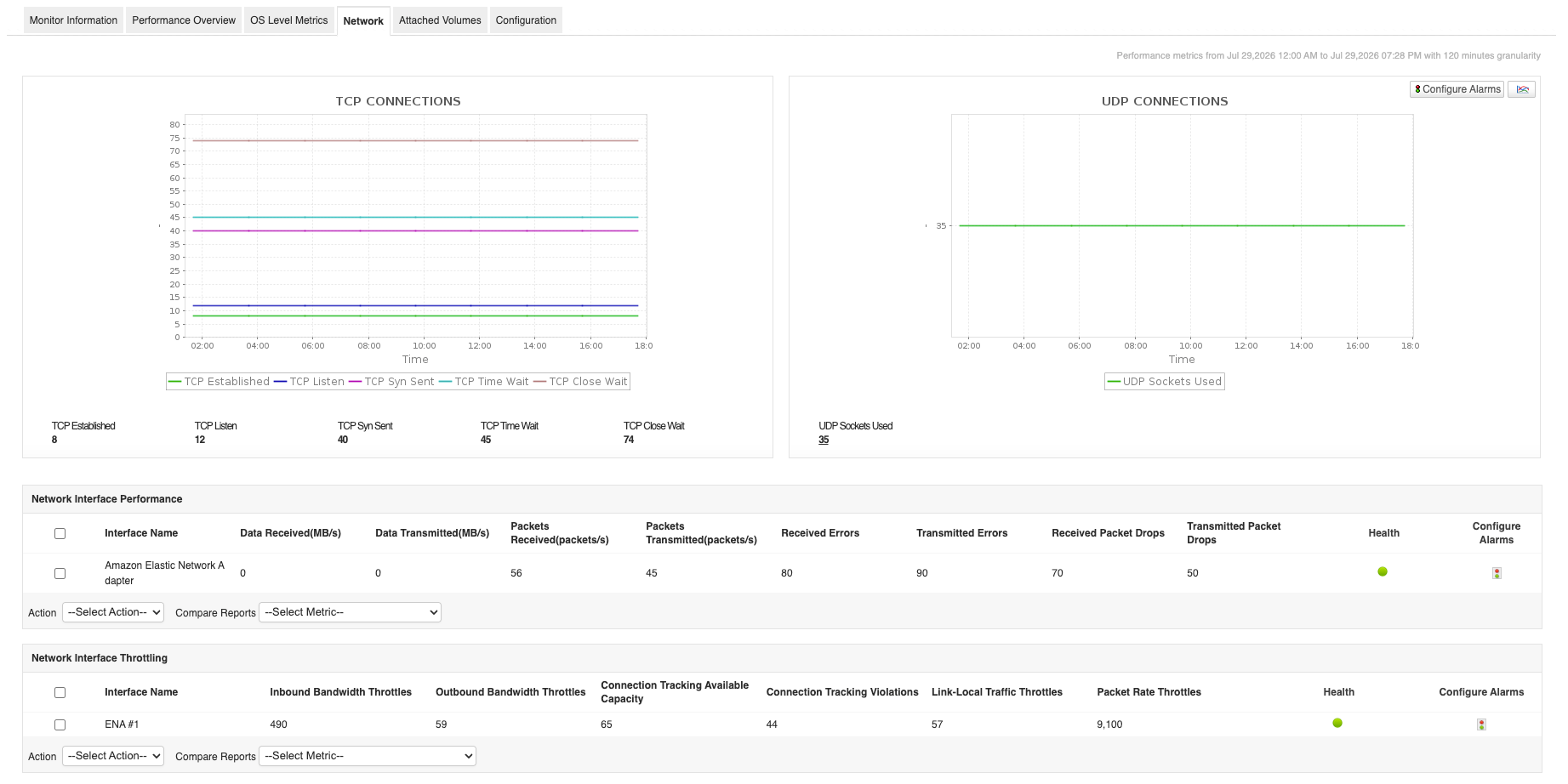Screen dimensions: 1568x784
Task: Toggle TCP Listen legend entry
Action: click(x=309, y=382)
